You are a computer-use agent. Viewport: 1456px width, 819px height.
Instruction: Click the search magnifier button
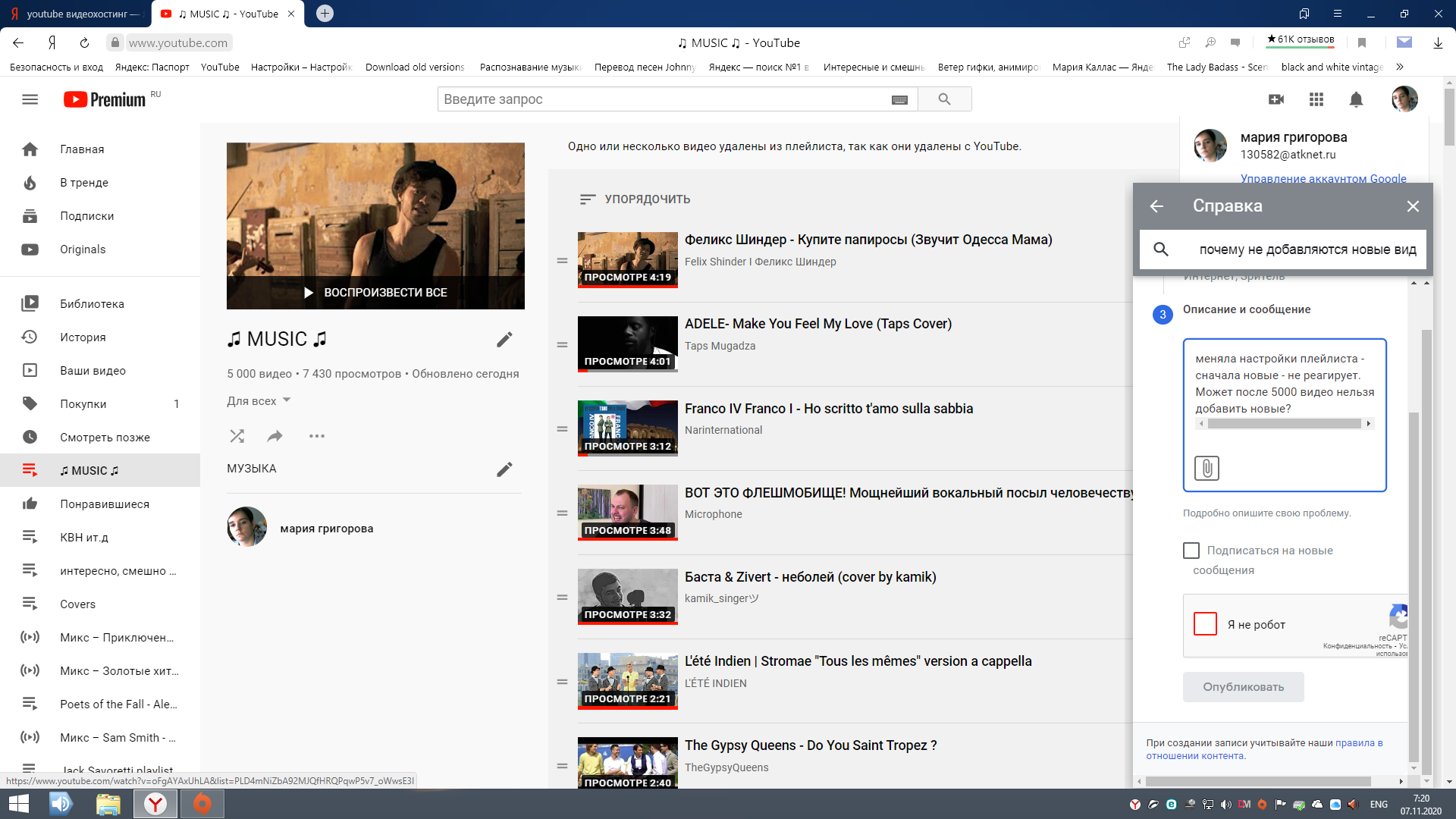[x=944, y=99]
